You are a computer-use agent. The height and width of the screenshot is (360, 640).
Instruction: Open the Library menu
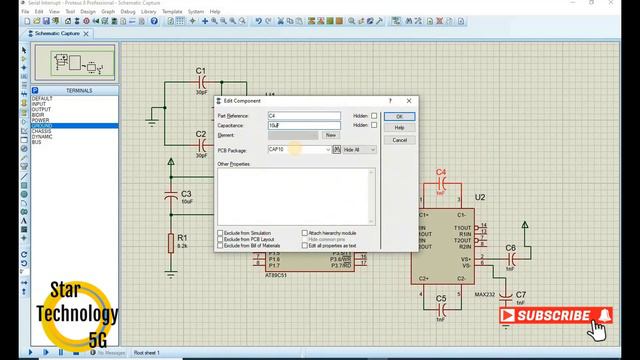[149, 11]
